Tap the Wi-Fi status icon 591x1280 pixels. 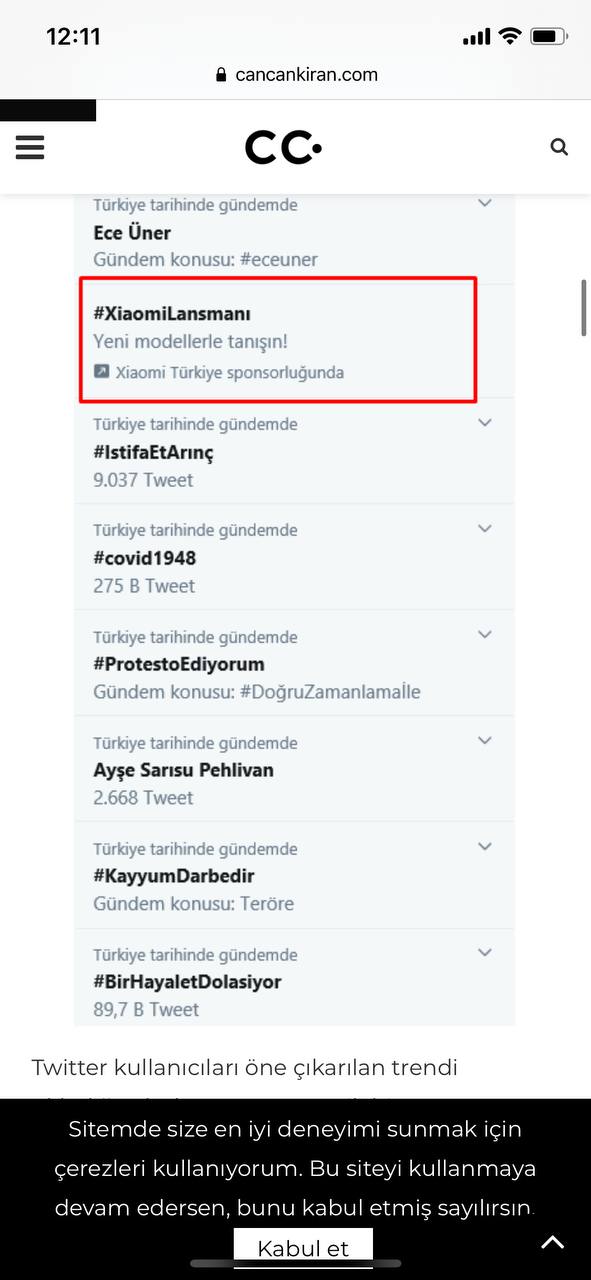coord(510,37)
